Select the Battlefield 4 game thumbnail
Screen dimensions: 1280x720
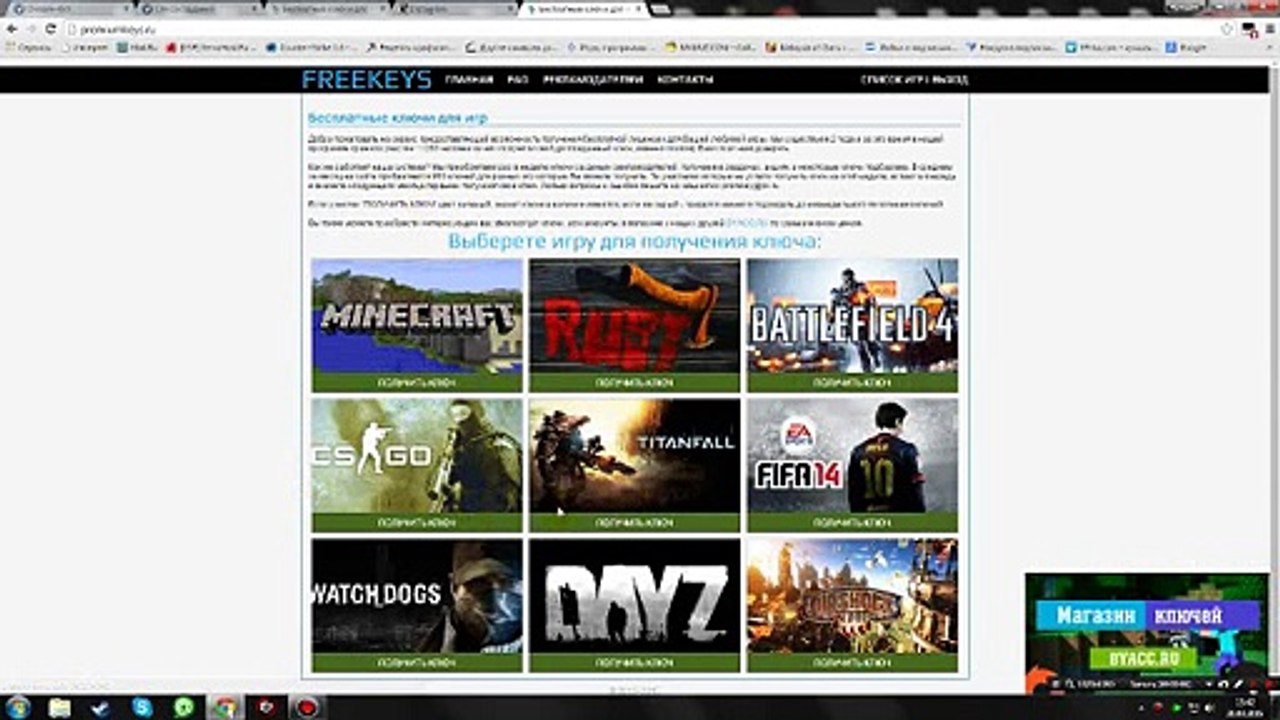[853, 316]
